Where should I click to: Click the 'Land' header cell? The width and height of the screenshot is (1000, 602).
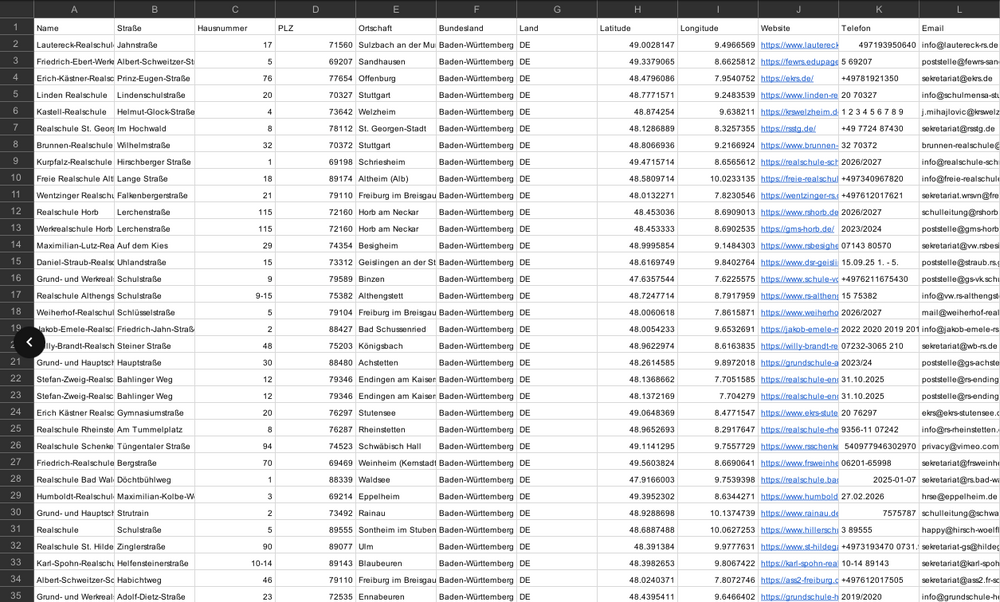coord(557,28)
